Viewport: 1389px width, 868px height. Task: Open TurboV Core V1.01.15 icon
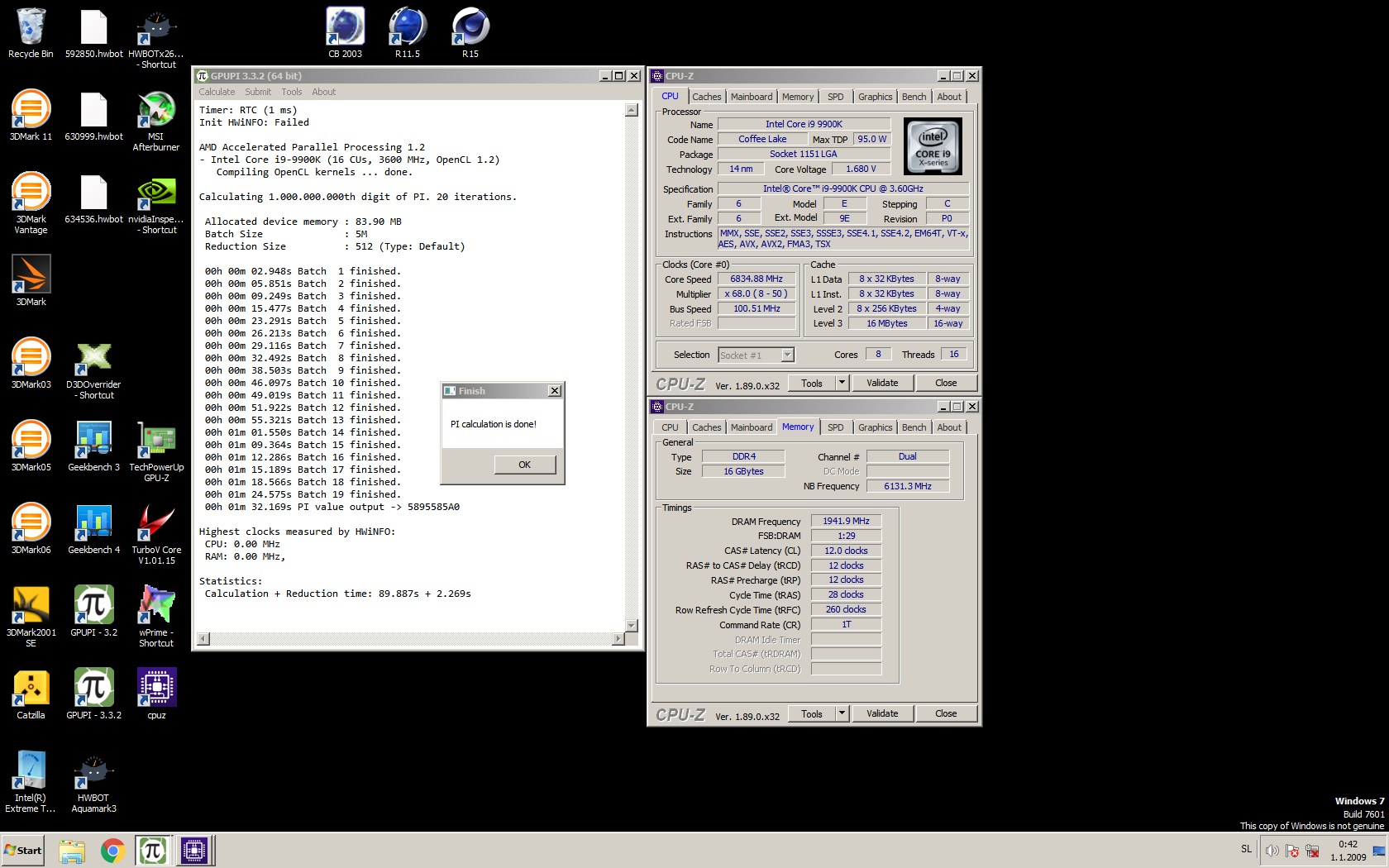pyautogui.click(x=156, y=534)
